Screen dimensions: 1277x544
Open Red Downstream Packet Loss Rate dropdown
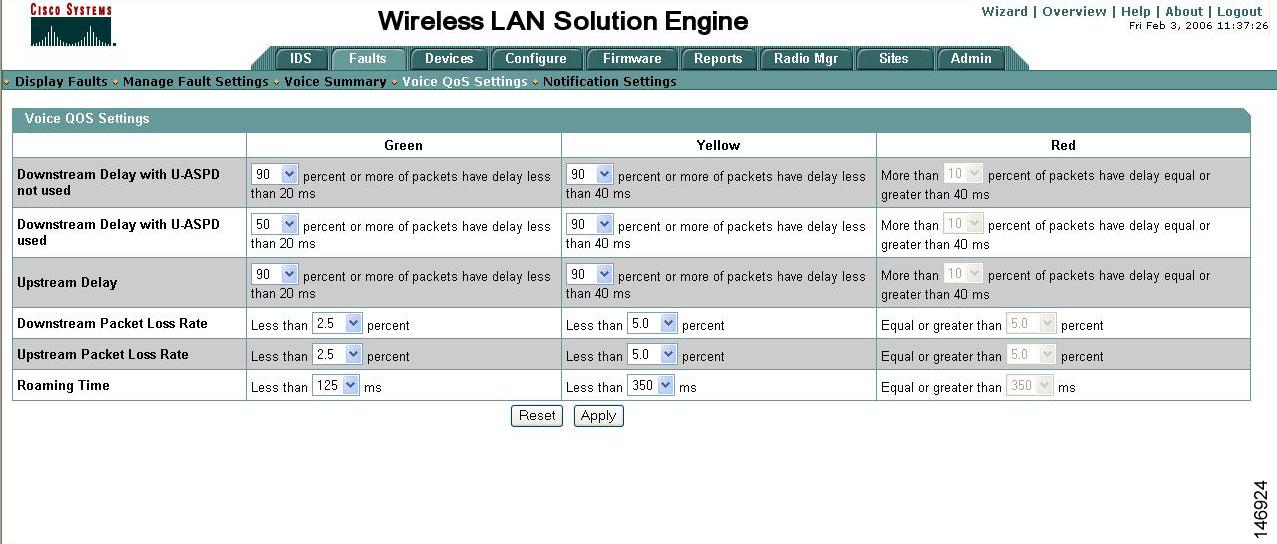click(1030, 323)
